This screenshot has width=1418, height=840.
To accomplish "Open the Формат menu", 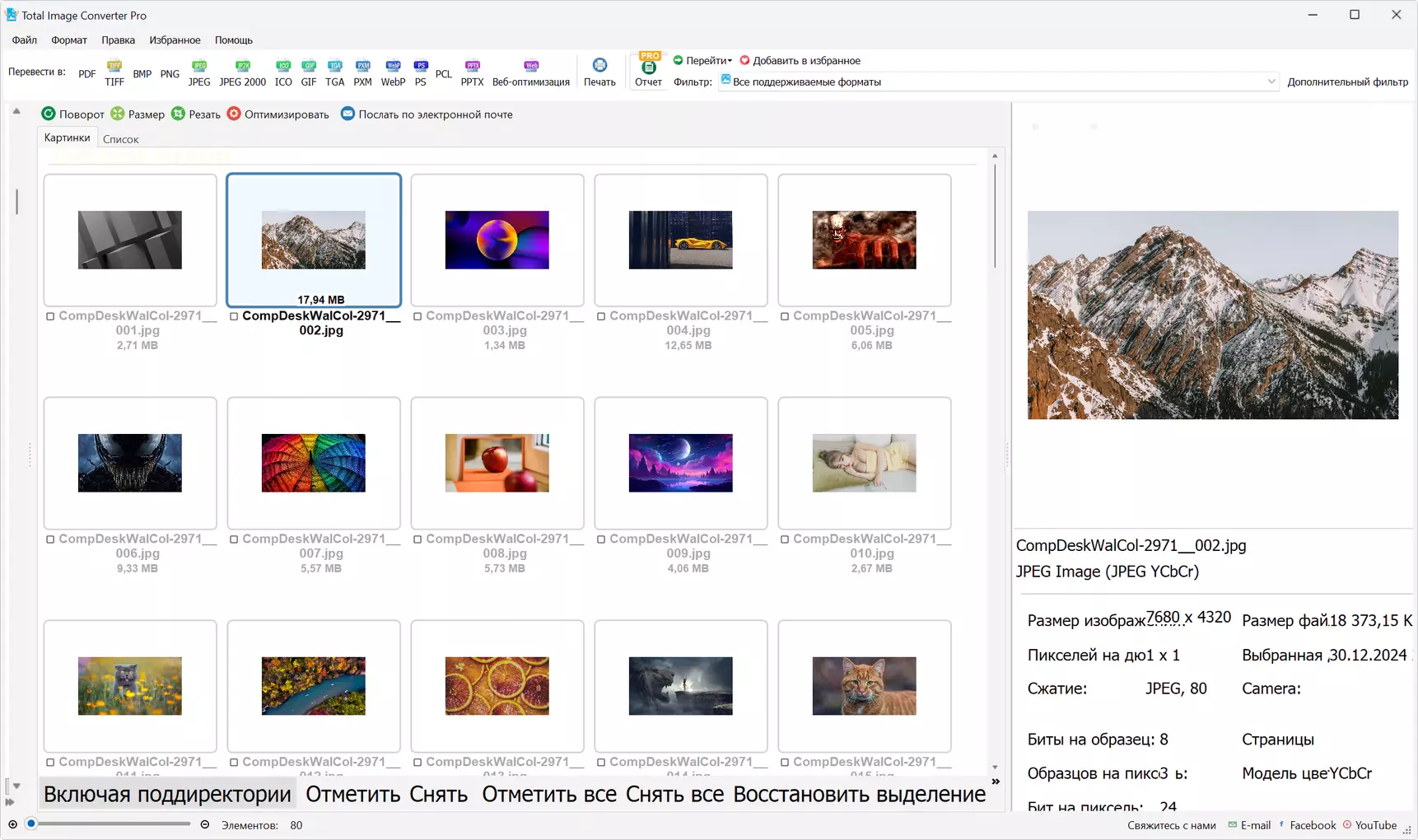I will [x=69, y=40].
